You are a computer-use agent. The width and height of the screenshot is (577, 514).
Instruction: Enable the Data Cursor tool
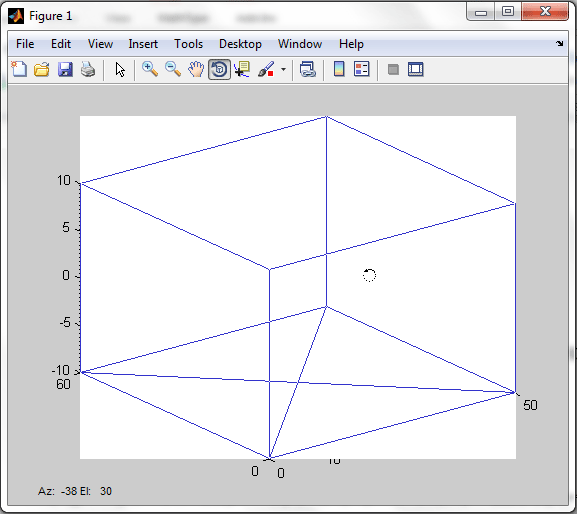click(242, 69)
